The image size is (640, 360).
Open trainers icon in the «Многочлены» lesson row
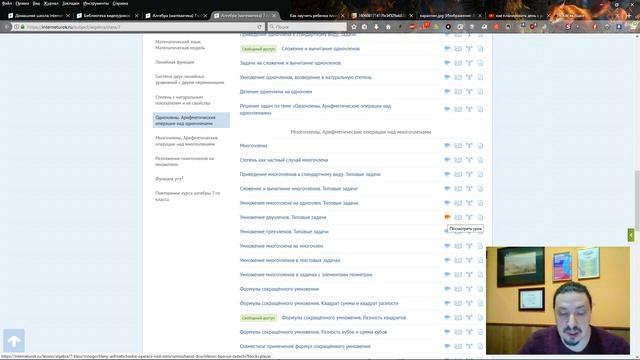[469, 146]
